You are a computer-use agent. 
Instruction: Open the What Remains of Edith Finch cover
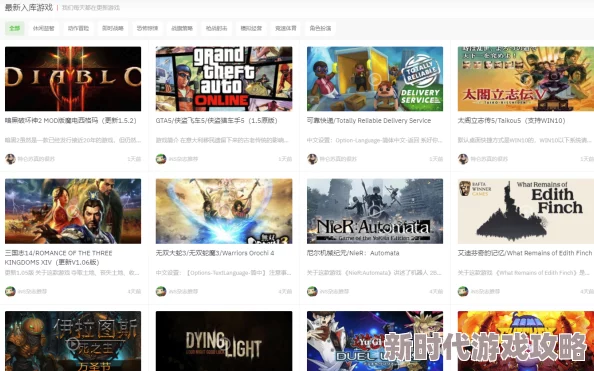click(x=526, y=211)
